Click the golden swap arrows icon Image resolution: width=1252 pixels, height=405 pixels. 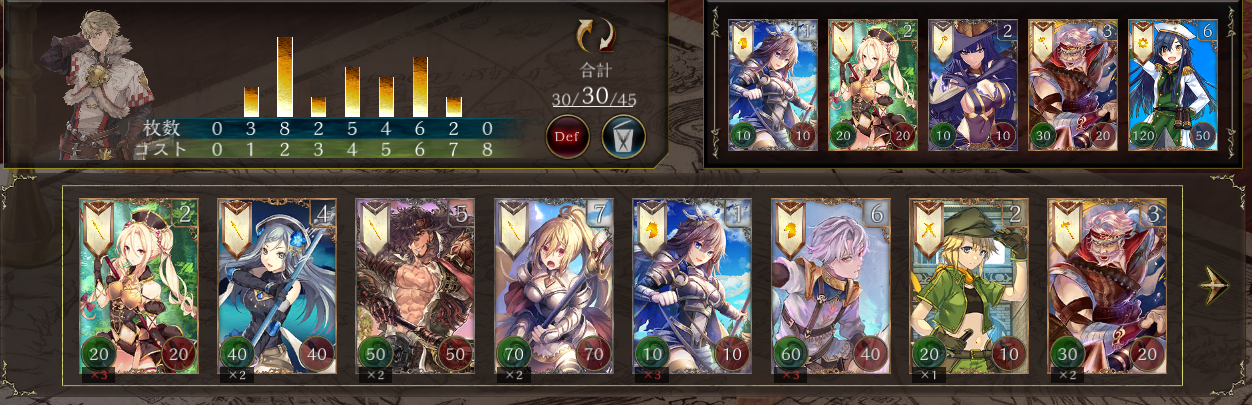pyautogui.click(x=595, y=36)
